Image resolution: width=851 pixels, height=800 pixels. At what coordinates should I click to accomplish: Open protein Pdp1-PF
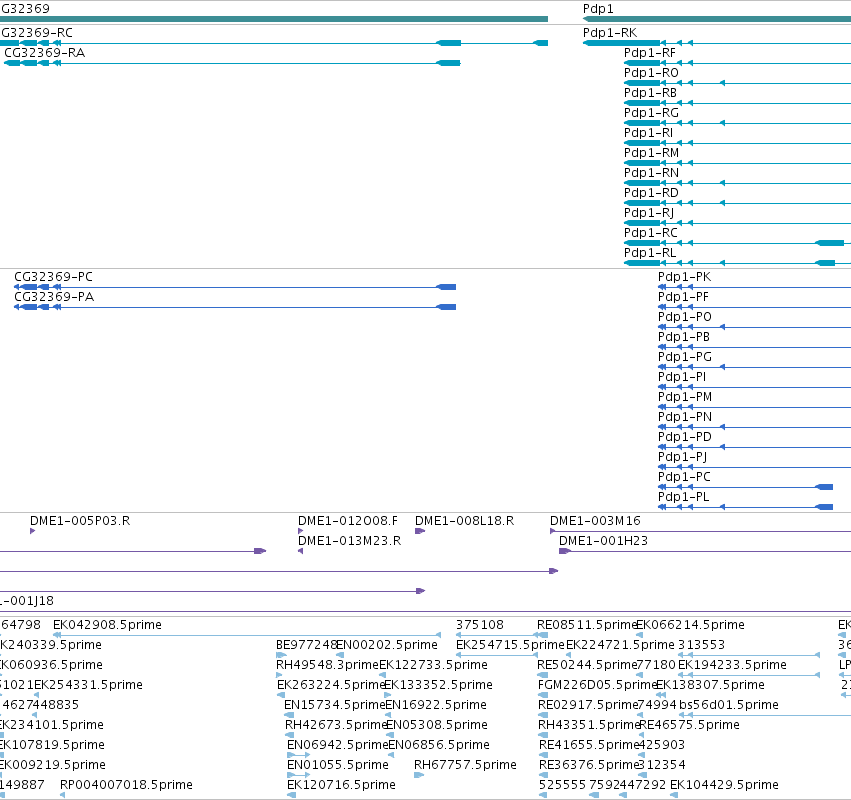click(x=683, y=297)
